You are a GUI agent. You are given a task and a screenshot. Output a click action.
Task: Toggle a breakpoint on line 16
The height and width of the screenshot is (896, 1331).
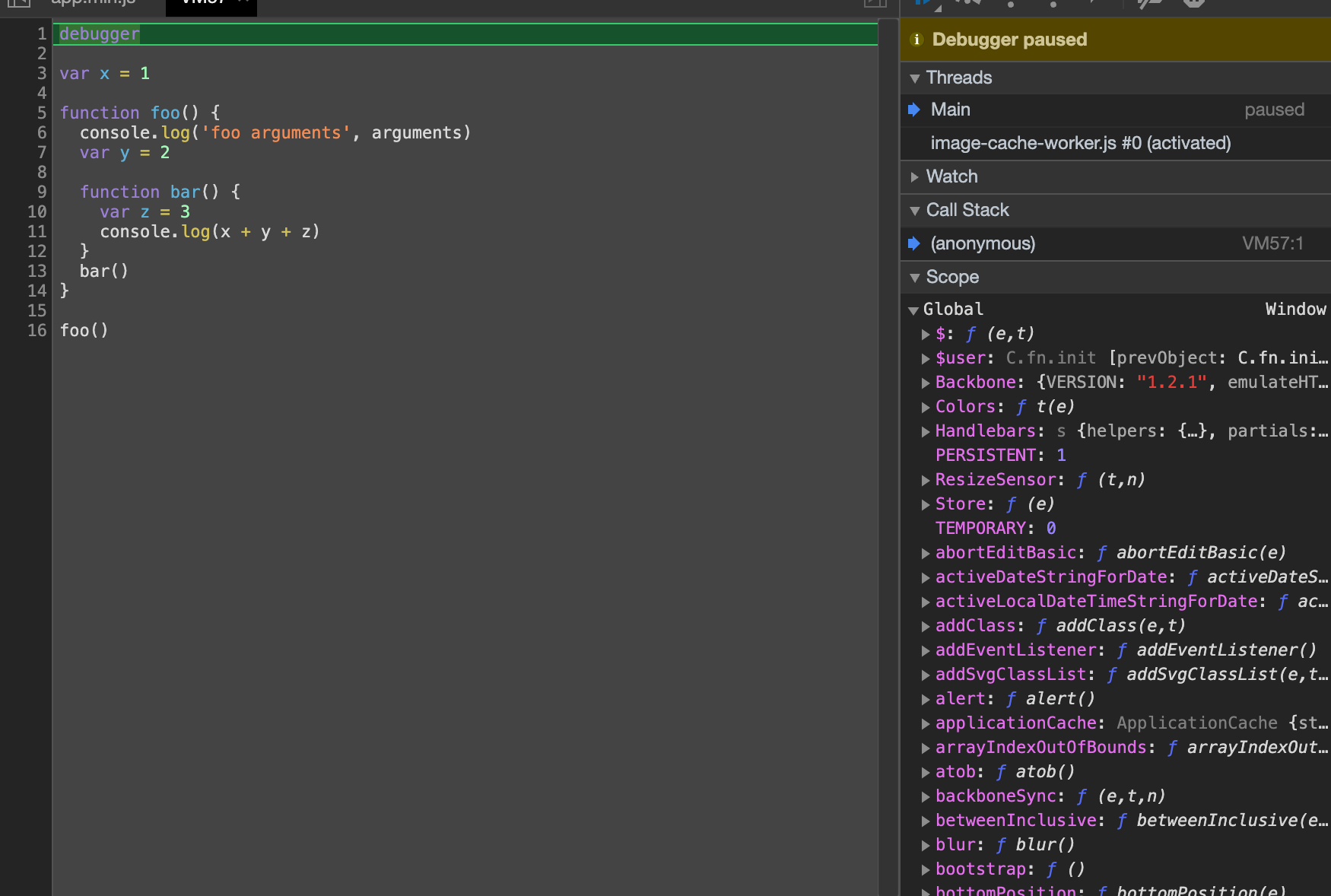click(x=37, y=331)
